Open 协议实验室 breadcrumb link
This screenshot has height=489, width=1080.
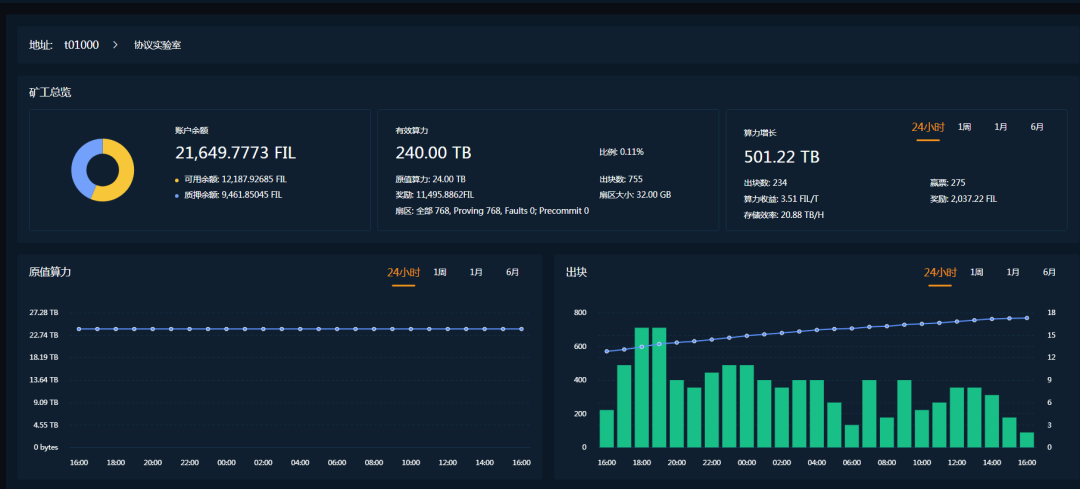pyautogui.click(x=158, y=45)
